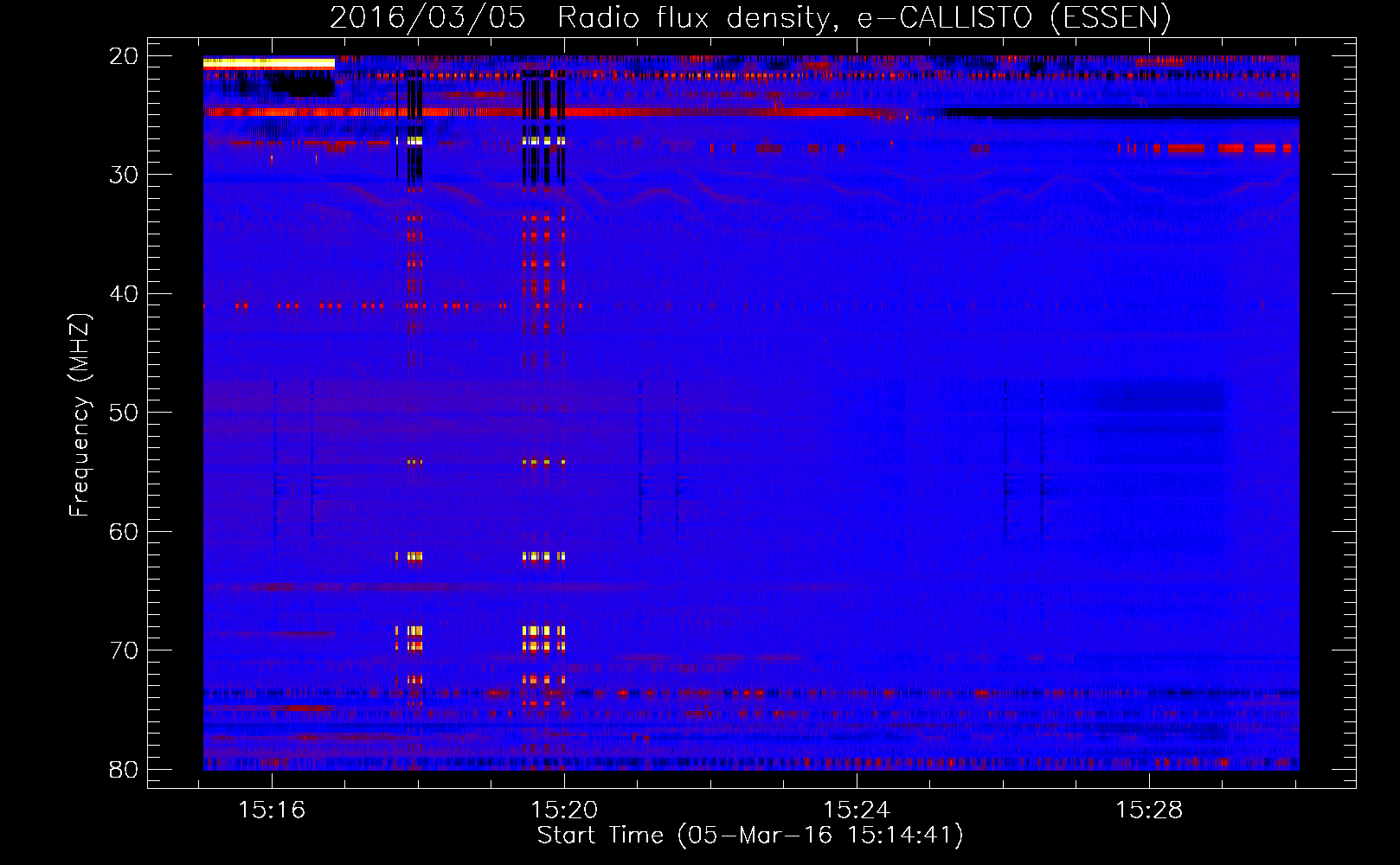
Task: Click the 70 frequency tick label
Action: [124, 650]
